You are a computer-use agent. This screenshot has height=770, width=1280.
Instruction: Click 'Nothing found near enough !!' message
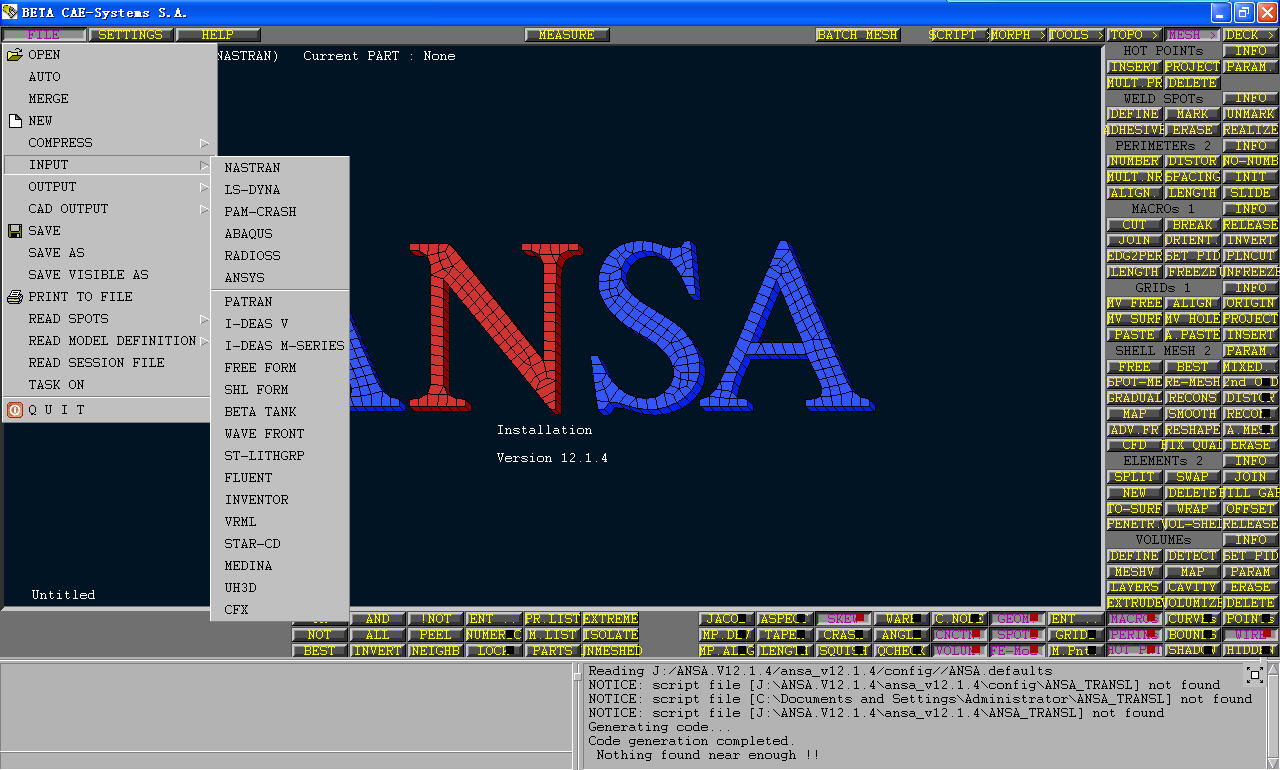point(707,755)
